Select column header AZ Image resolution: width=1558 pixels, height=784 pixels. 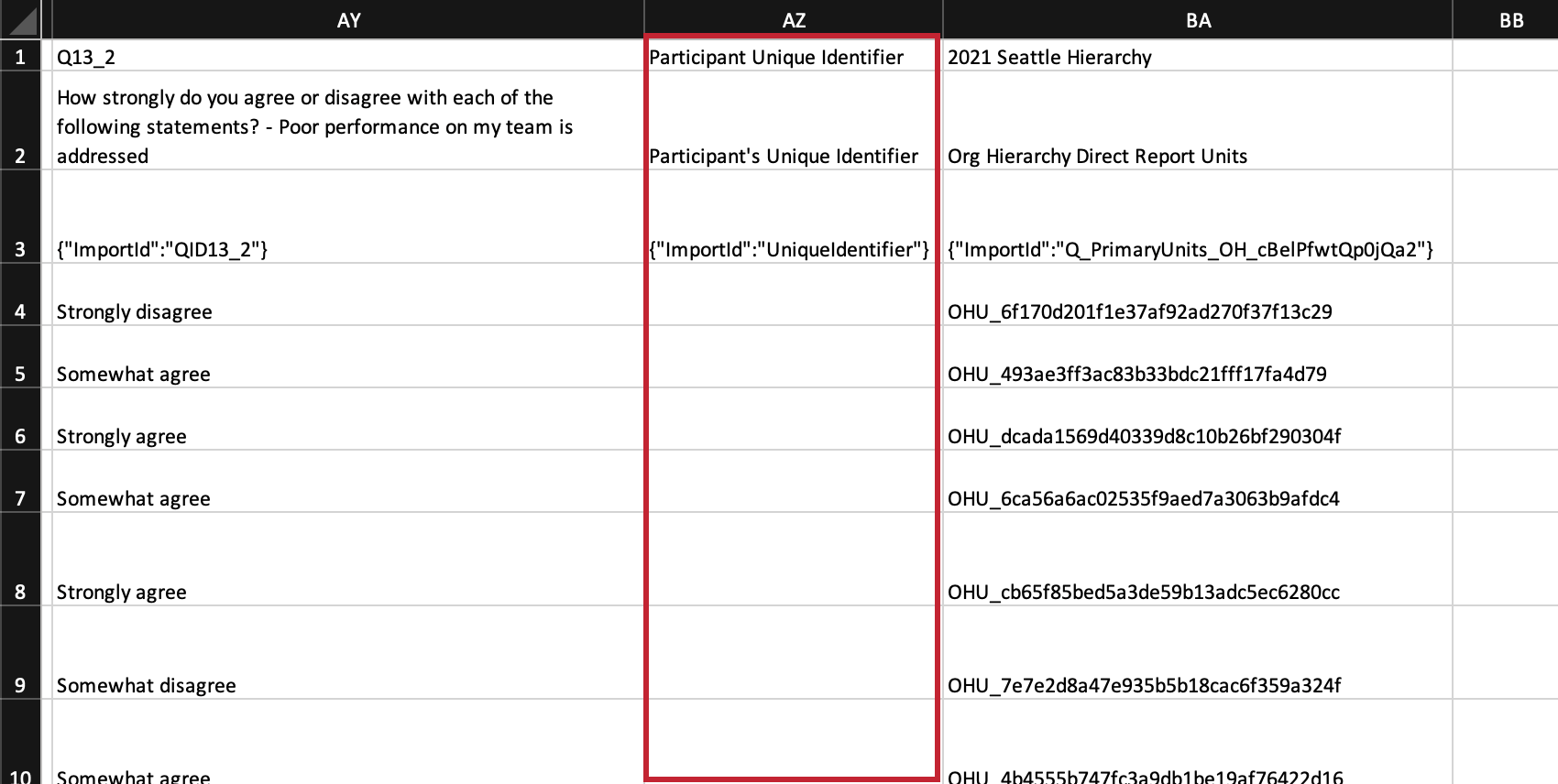click(794, 19)
